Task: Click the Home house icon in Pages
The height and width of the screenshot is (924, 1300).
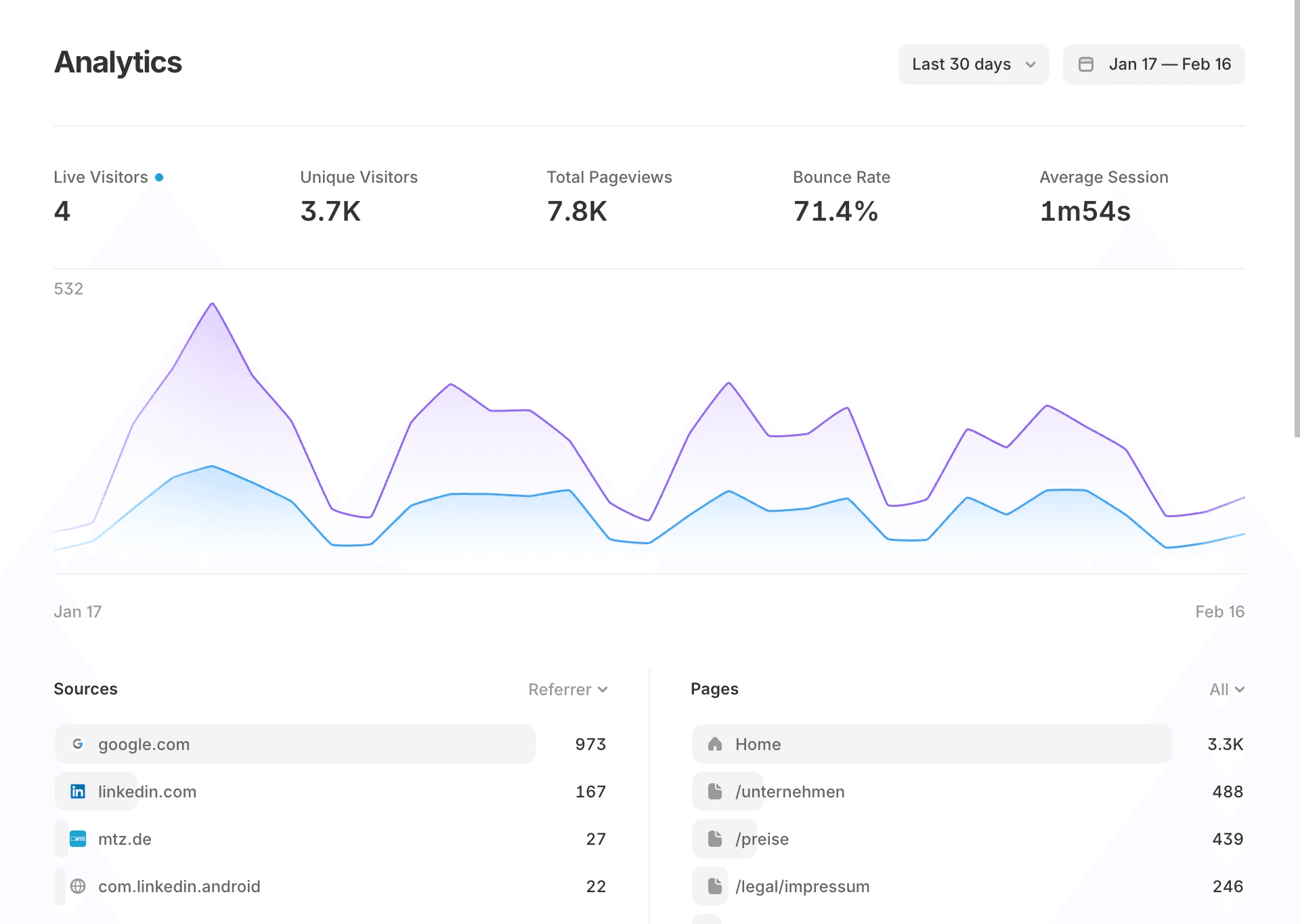Action: point(715,744)
